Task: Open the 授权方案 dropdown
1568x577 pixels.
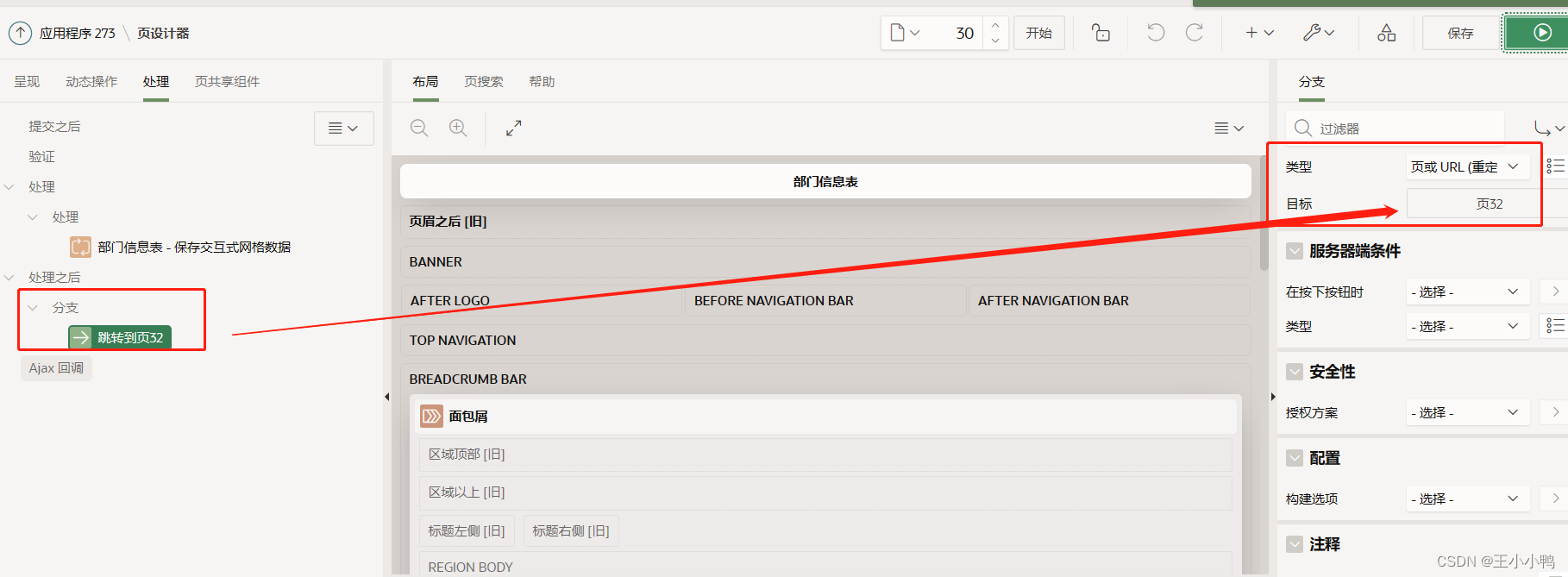Action: click(1468, 412)
